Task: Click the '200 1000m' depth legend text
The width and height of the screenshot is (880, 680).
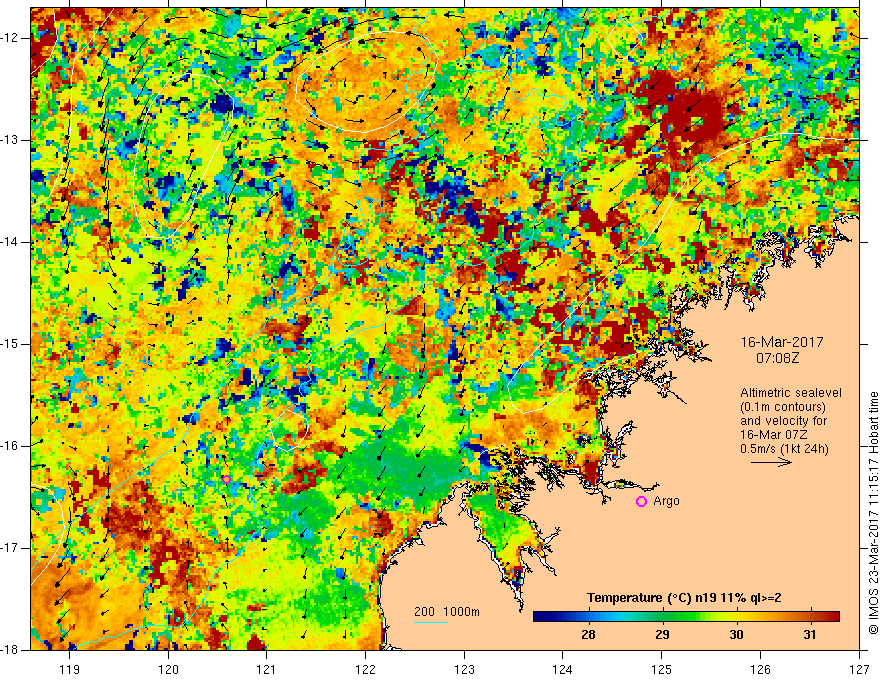Action: 447,612
